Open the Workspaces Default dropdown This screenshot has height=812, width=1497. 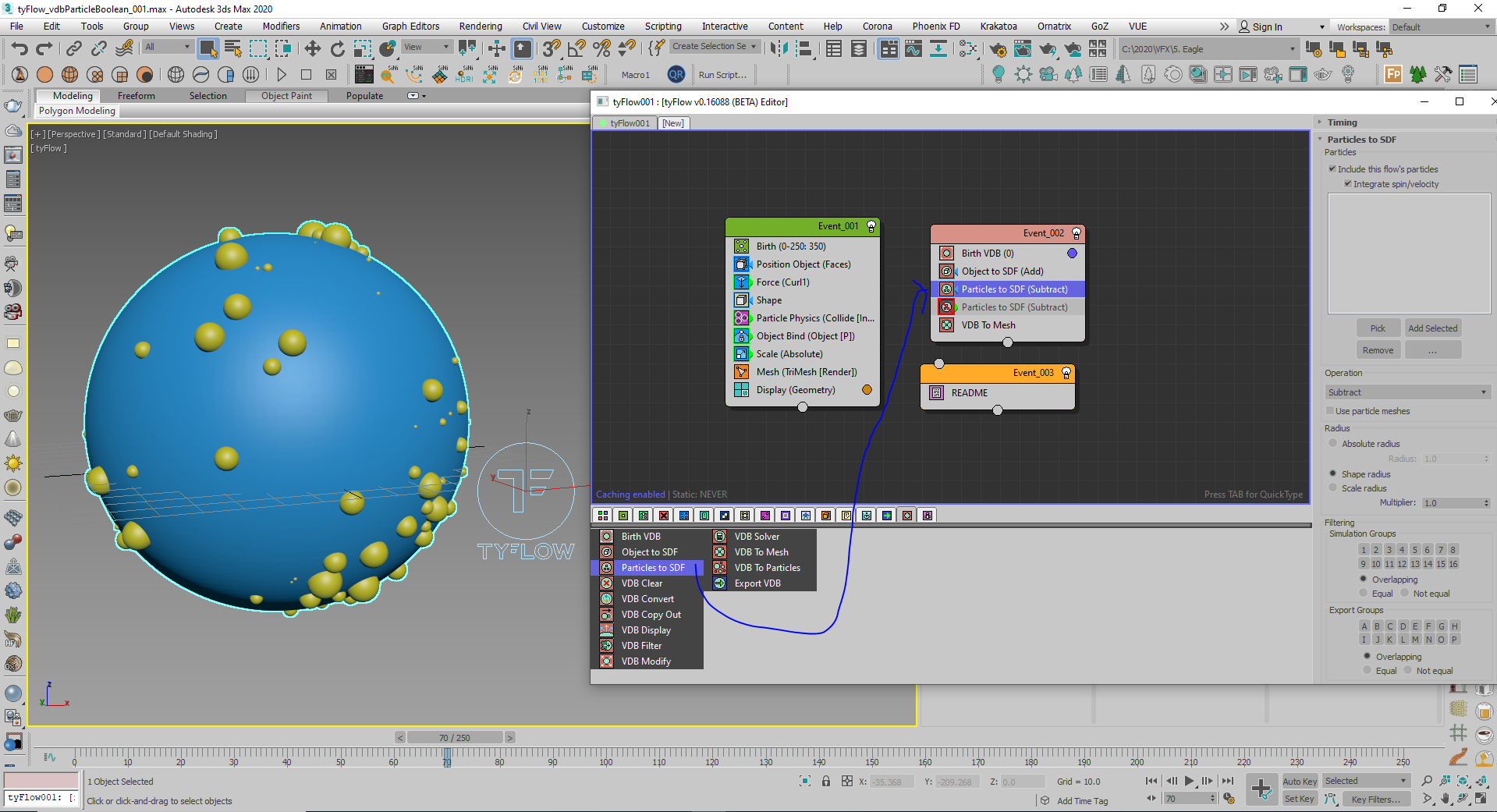pos(1441,27)
